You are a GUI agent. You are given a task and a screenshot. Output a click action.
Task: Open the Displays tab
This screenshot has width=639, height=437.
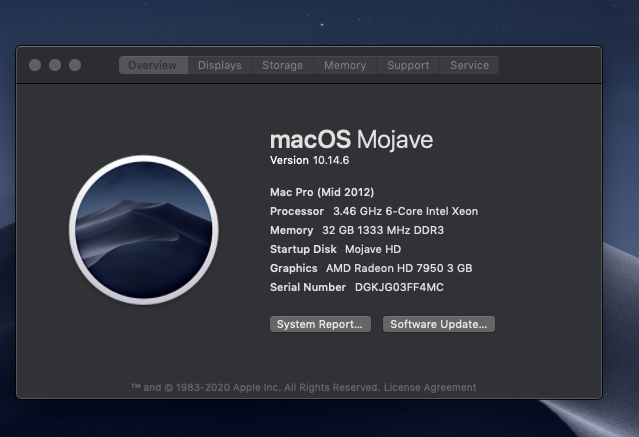(220, 65)
